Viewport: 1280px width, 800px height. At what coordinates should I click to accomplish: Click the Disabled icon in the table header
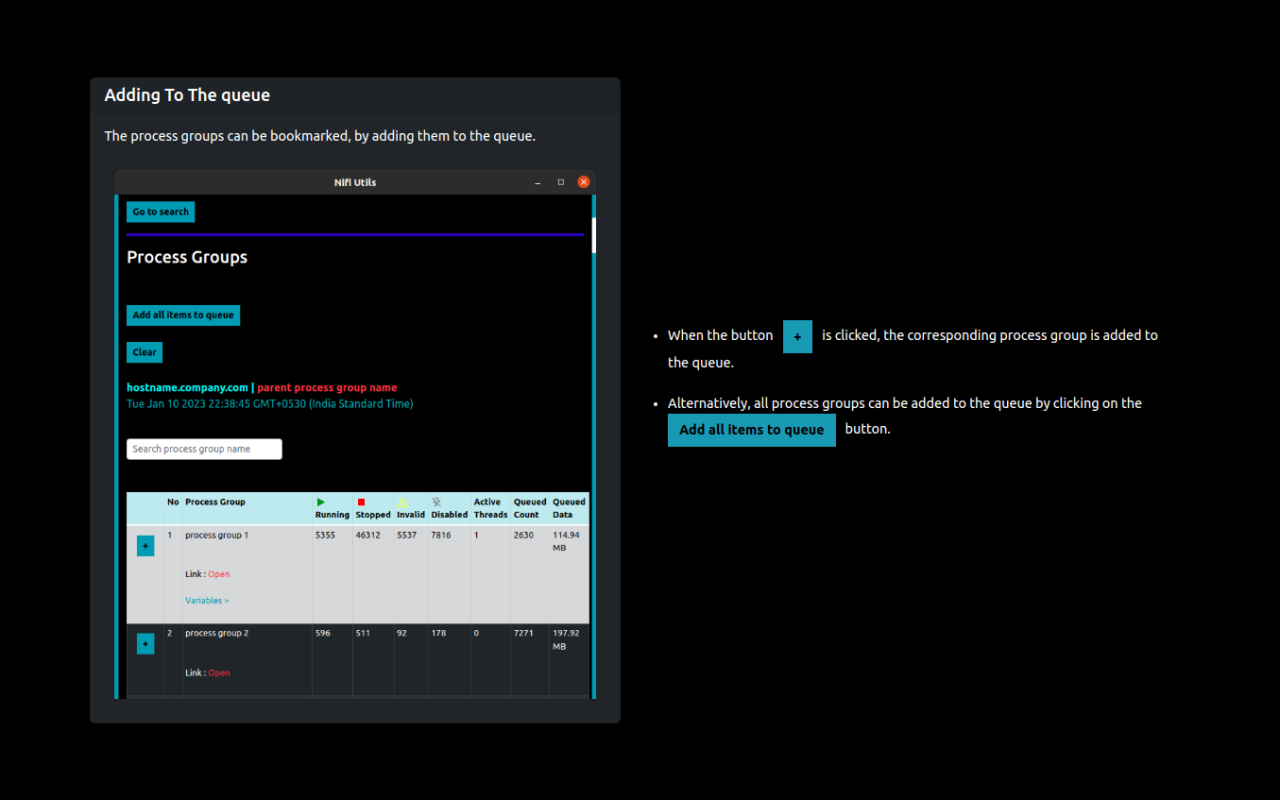pos(436,502)
